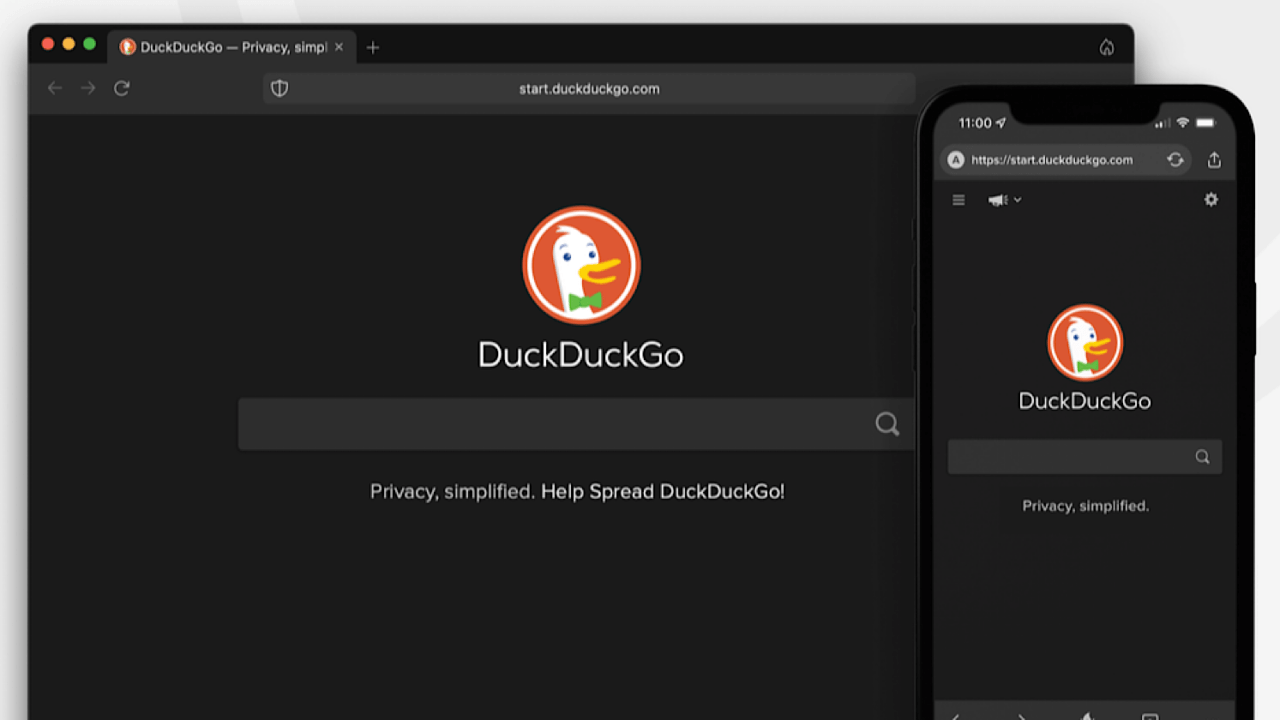Click desktop address bar start.duckduckgo.com
Screen dimensions: 1280x720
click(x=589, y=88)
